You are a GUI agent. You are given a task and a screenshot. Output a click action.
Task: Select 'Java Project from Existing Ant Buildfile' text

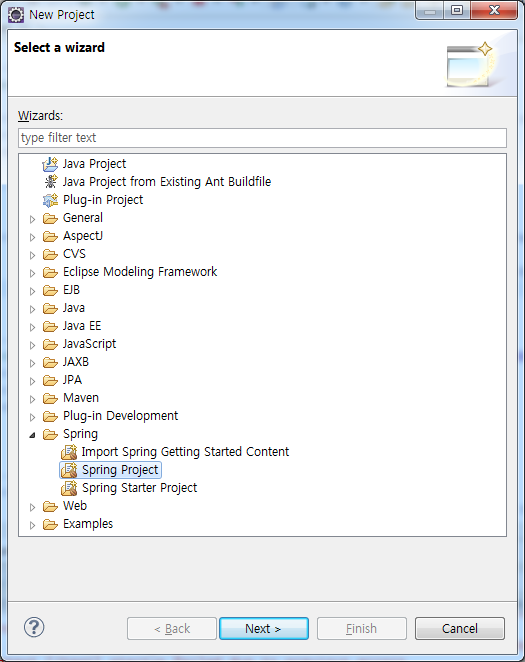[167, 182]
